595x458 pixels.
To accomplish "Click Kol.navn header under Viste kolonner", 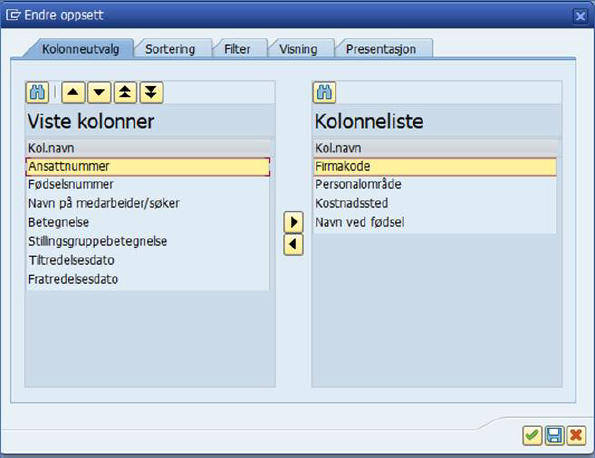I will click(x=149, y=148).
